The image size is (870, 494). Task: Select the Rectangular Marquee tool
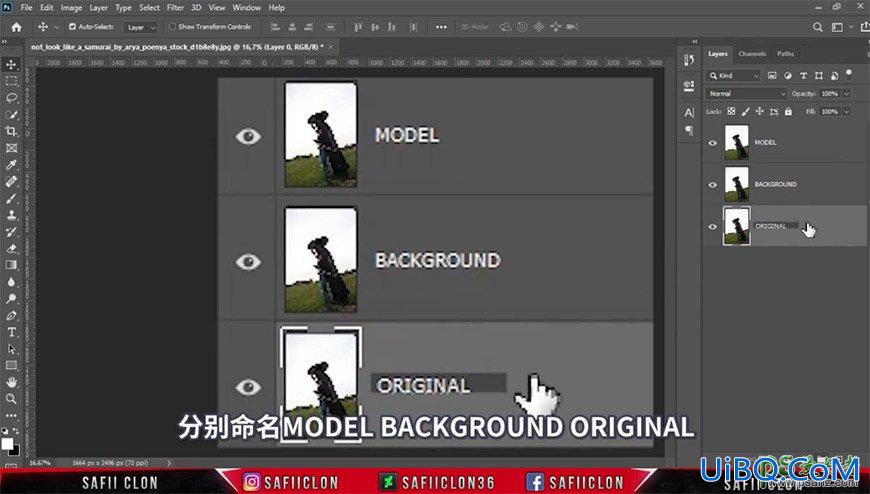[11, 81]
